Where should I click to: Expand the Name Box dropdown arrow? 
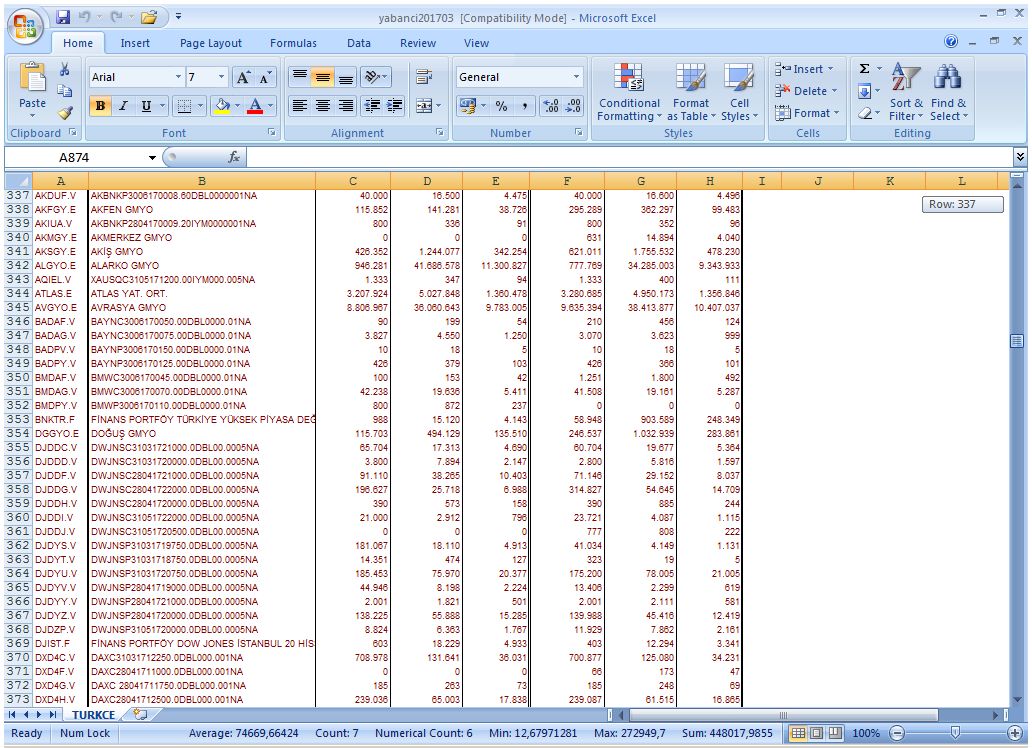(152, 157)
